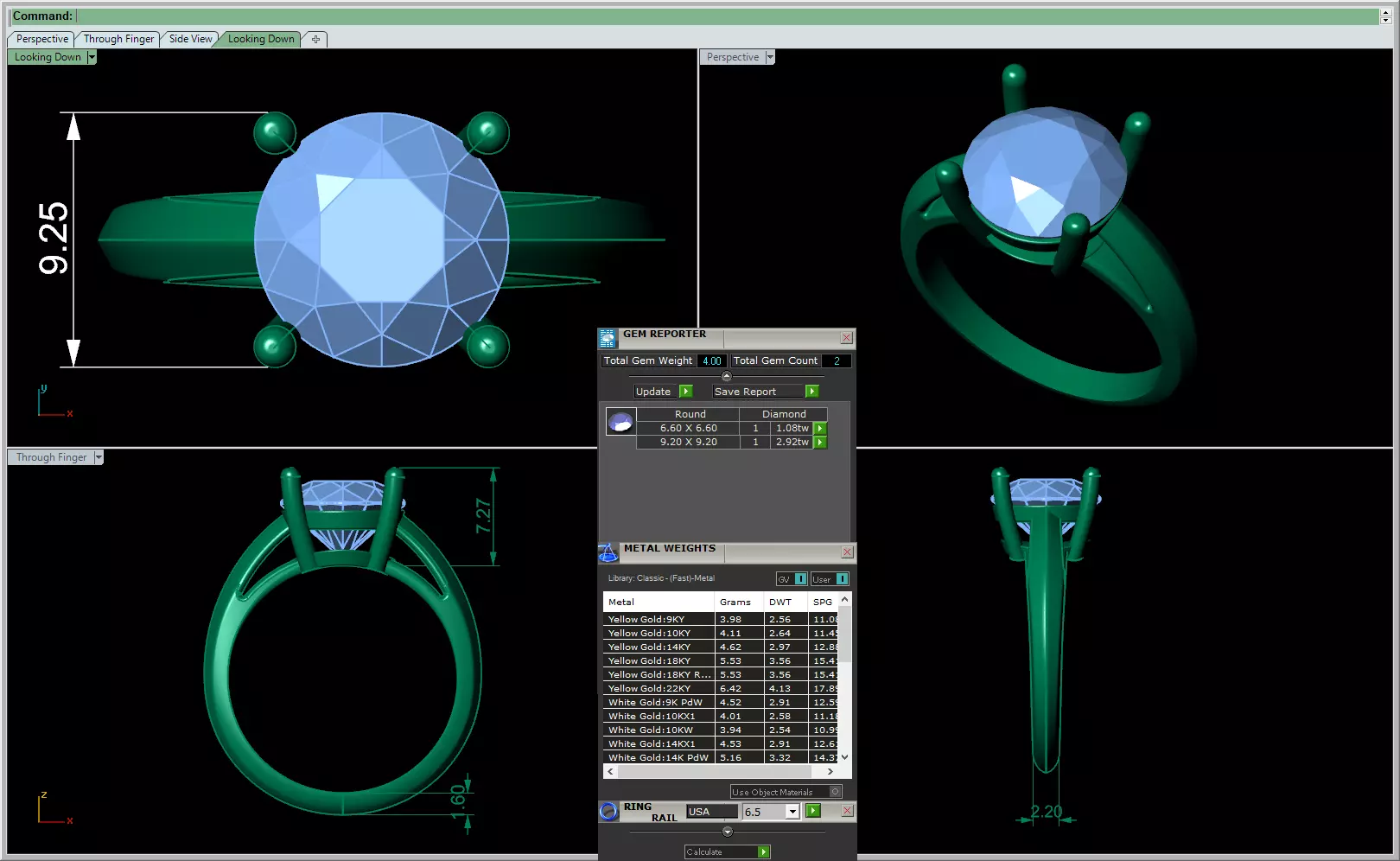Click the Total Gem Count value 2
The width and height of the screenshot is (1400, 861).
[837, 361]
